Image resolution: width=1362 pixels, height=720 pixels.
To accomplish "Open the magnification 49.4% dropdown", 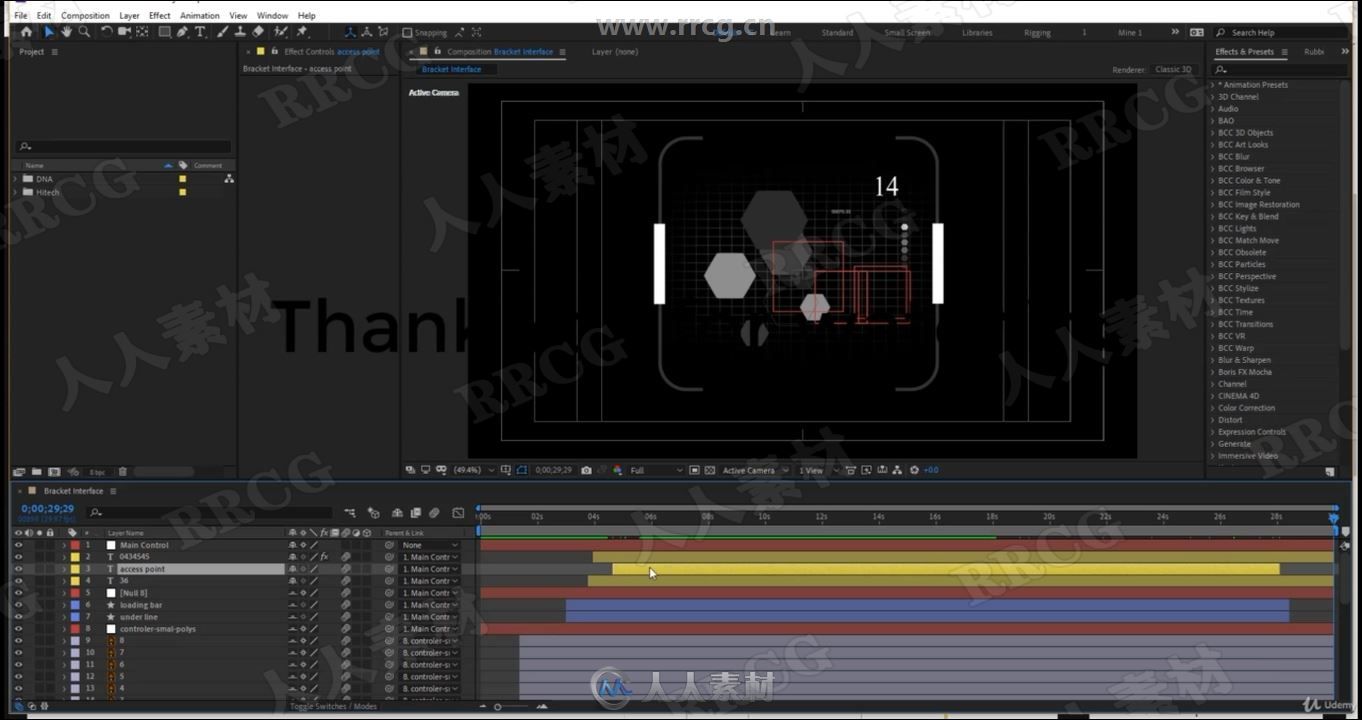I will [474, 470].
